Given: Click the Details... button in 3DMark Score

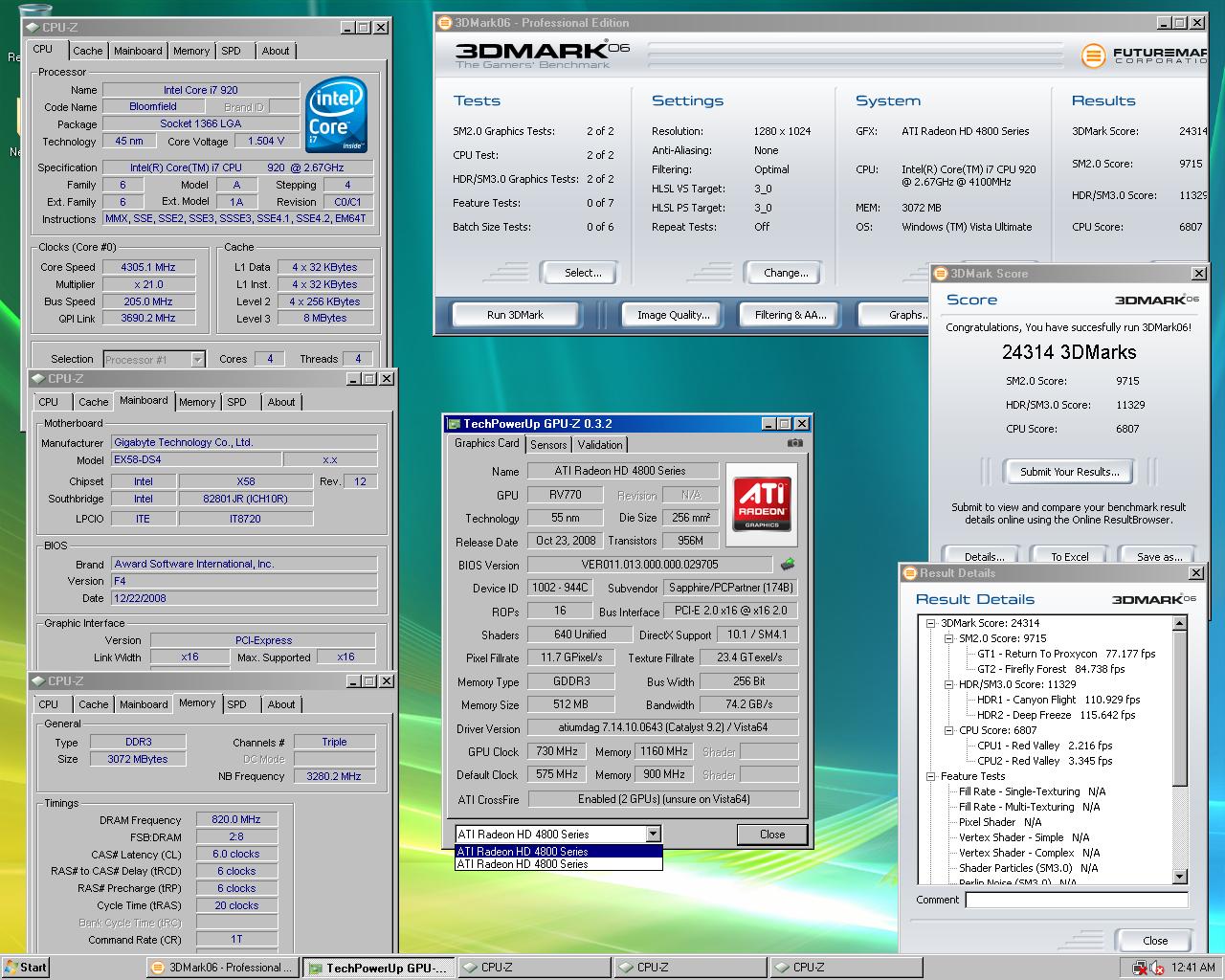Looking at the screenshot, I should coord(983,556).
